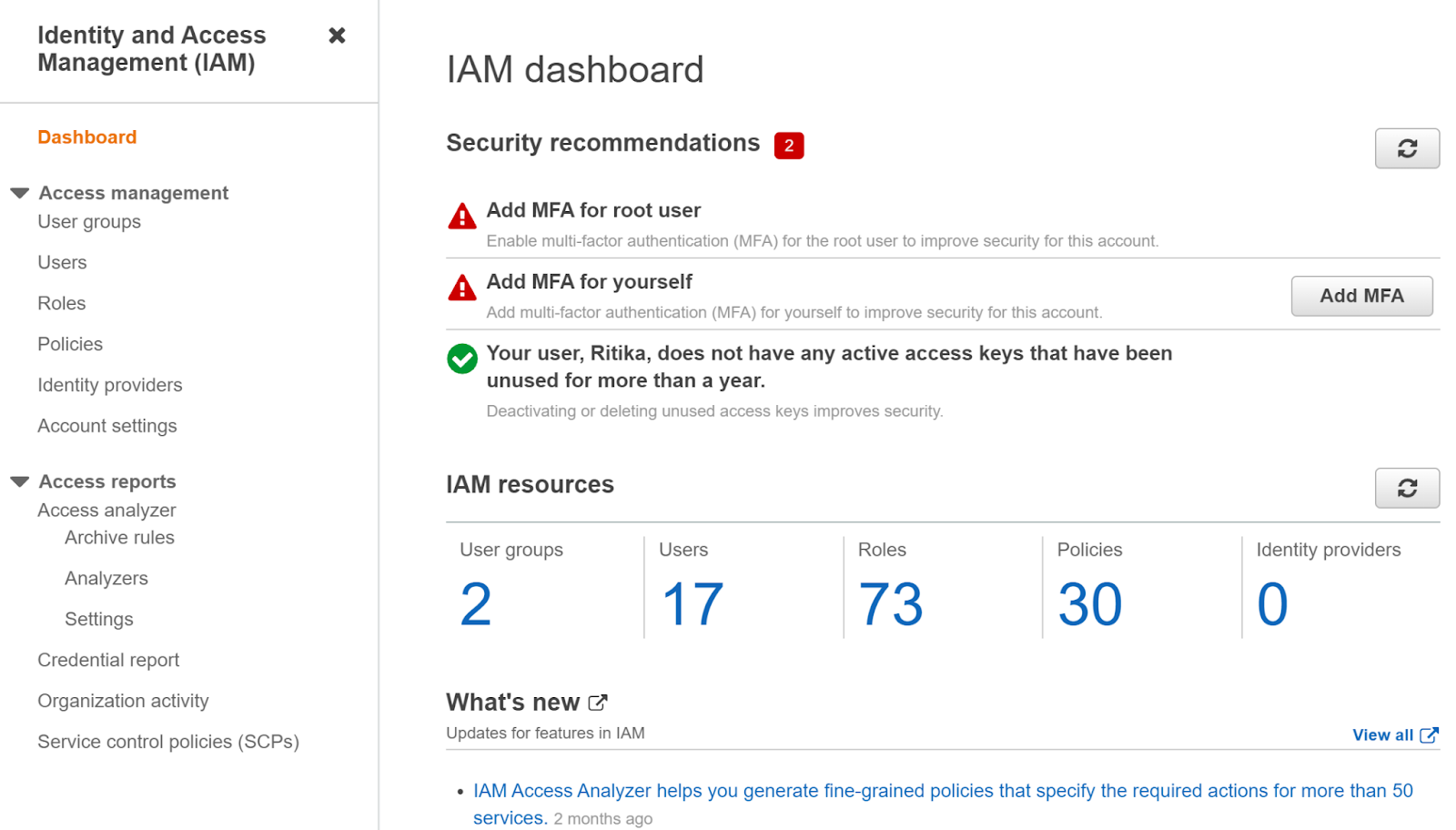Click the warning icon beside Add MFA for yourself
This screenshot has height=830, width=1456.
coord(462,288)
